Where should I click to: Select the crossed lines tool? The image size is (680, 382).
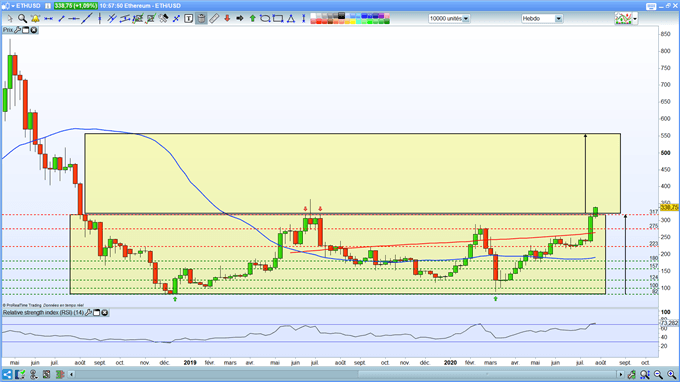(x=176, y=19)
